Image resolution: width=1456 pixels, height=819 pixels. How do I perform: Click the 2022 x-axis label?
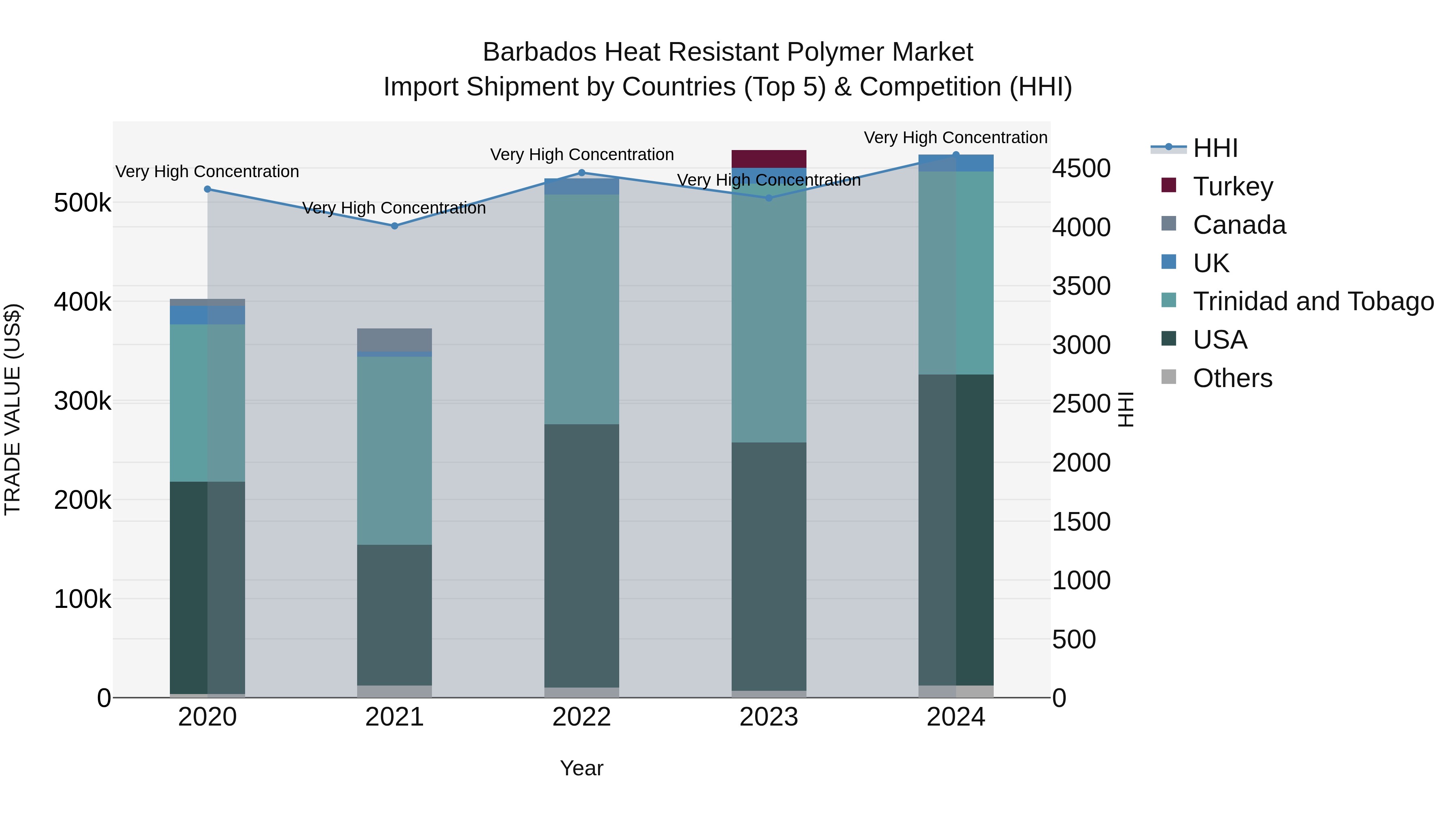click(x=582, y=717)
